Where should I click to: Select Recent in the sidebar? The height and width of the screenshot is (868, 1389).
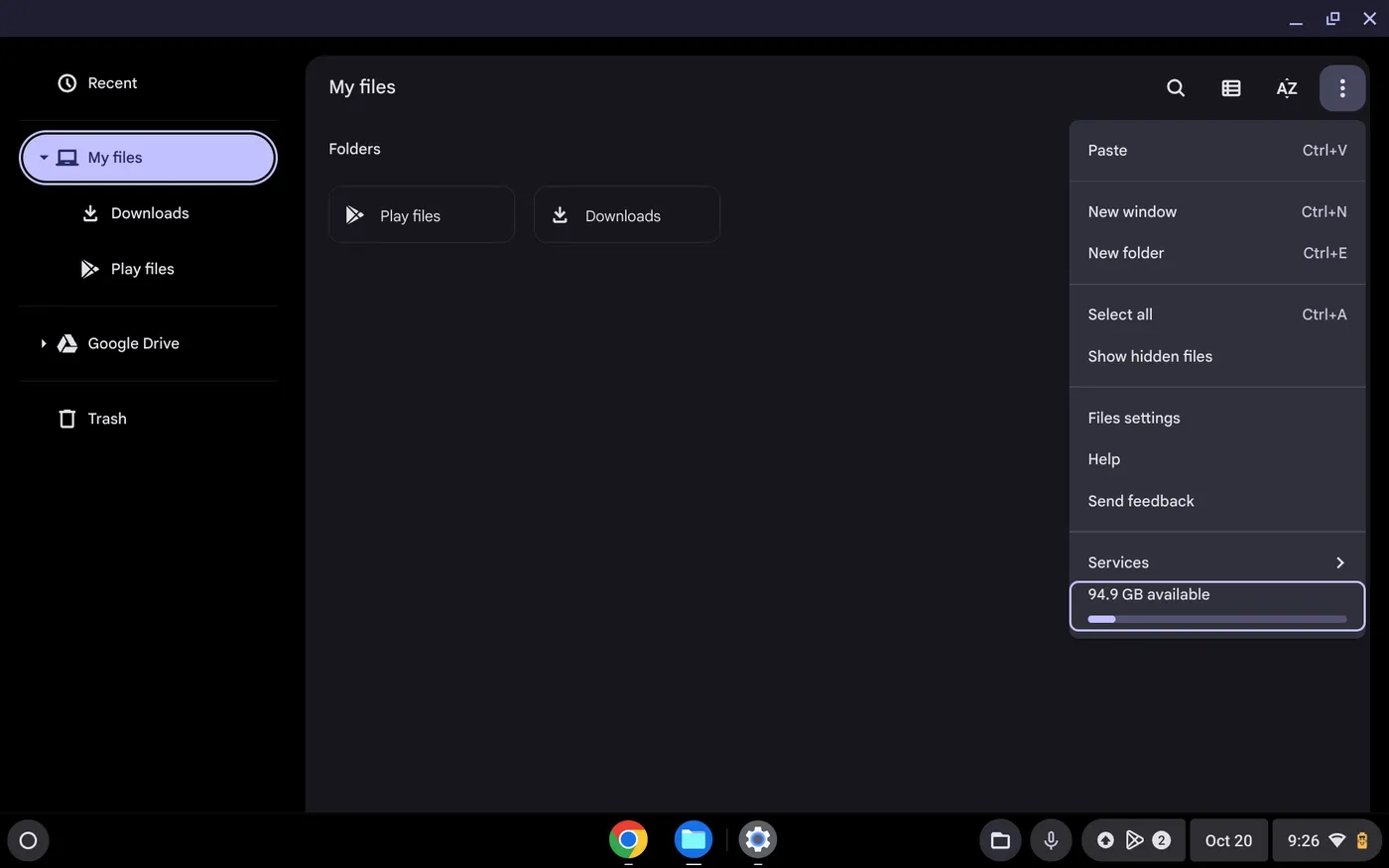click(x=148, y=83)
